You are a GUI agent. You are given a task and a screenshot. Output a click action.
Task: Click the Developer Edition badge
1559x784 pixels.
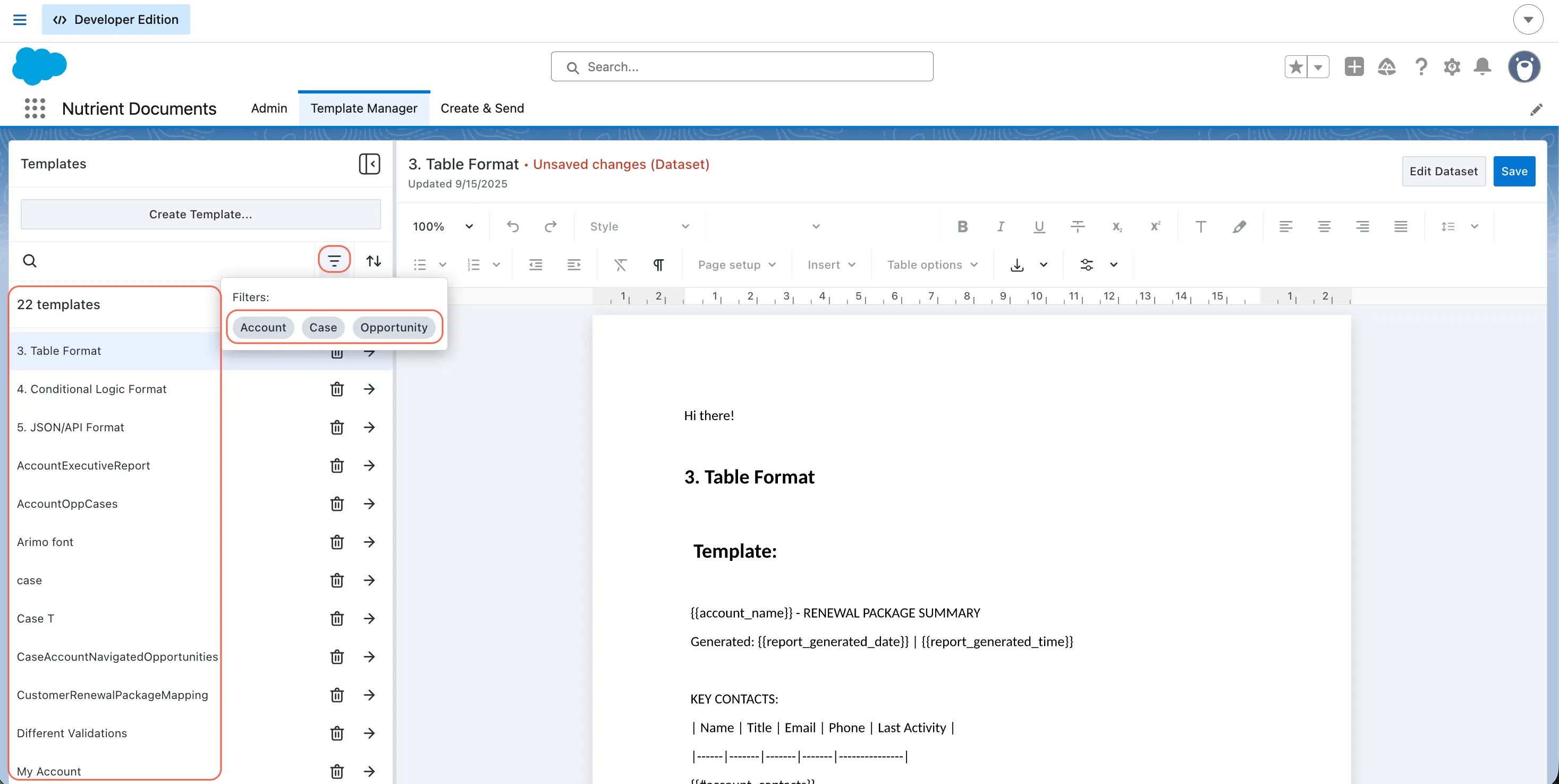pos(116,19)
